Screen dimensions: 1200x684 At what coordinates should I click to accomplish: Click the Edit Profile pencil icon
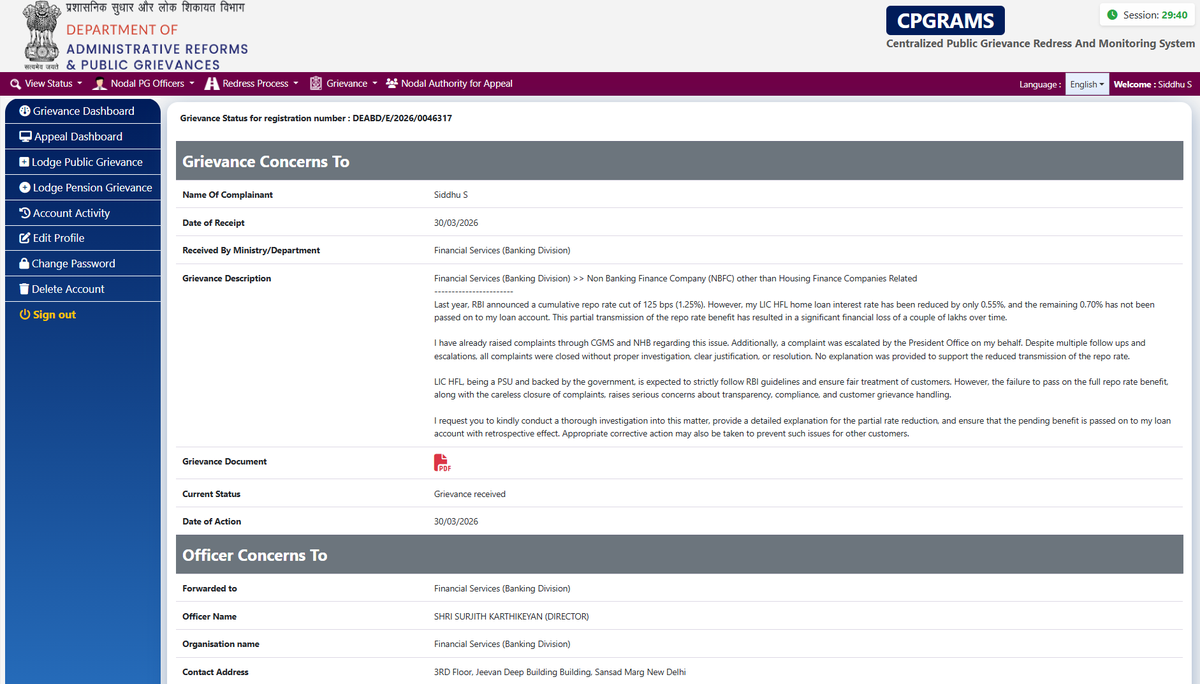pyautogui.click(x=25, y=238)
